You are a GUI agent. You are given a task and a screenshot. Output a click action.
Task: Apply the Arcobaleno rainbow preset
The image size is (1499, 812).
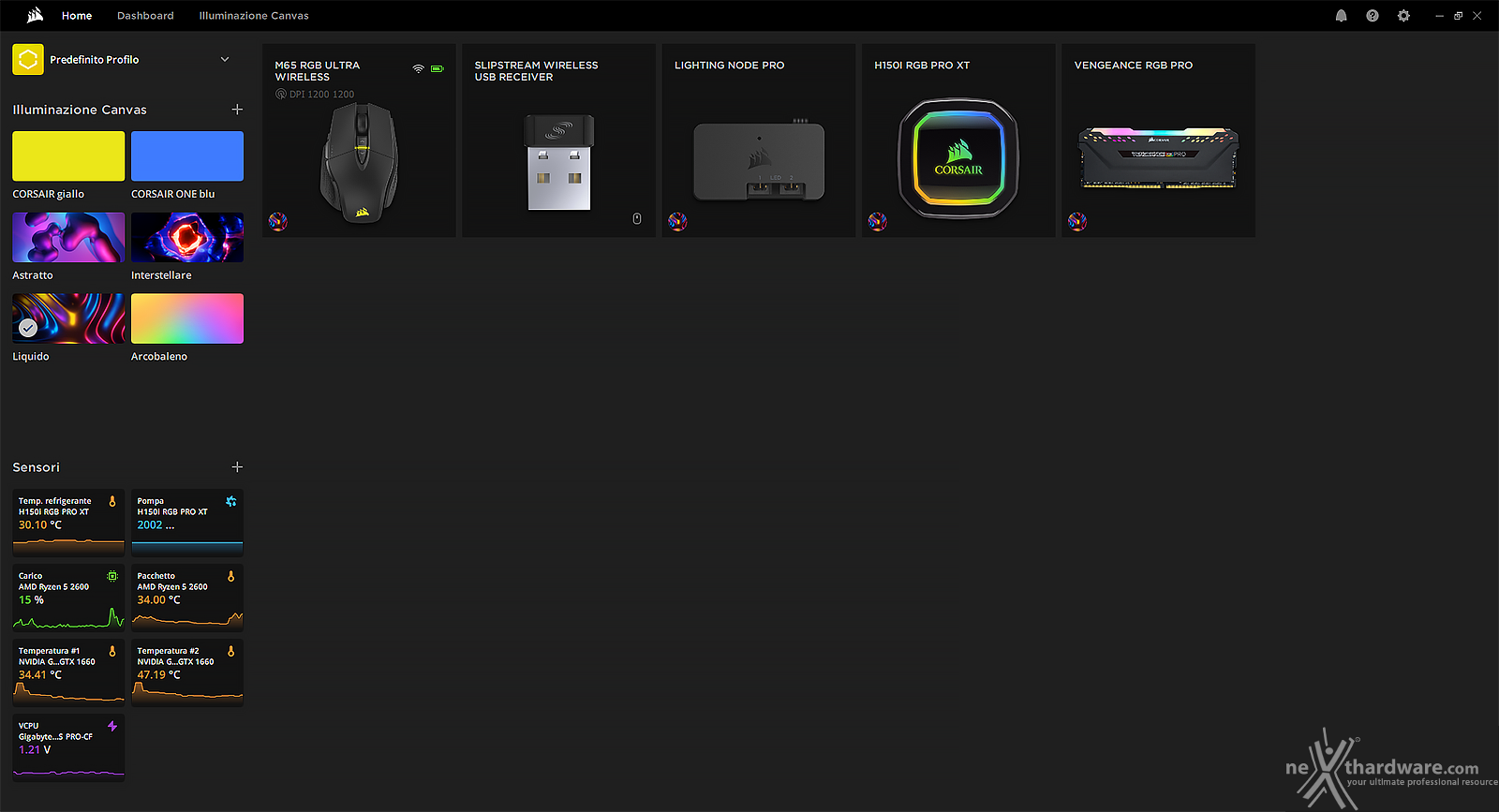[187, 318]
